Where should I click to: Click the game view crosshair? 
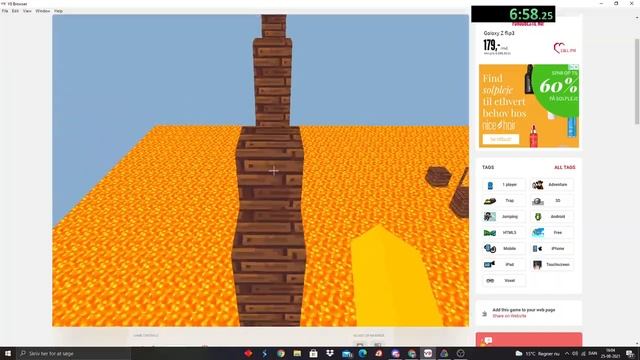pyautogui.click(x=273, y=171)
